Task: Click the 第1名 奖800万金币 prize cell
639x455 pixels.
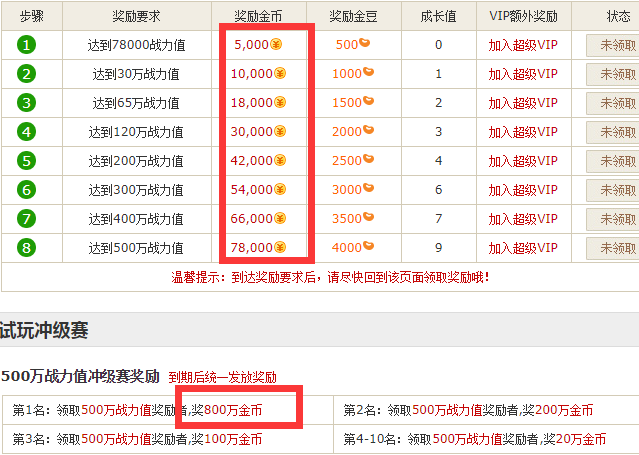Action: pyautogui.click(x=168, y=410)
